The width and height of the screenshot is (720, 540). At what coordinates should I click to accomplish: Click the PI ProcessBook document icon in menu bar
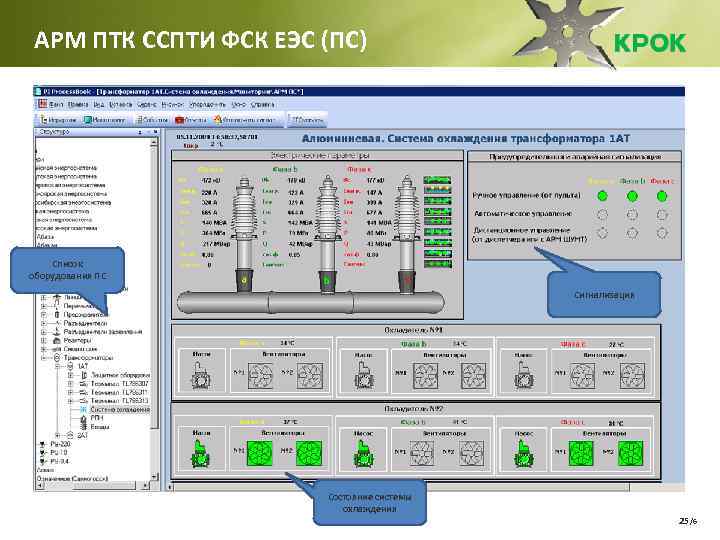coord(43,104)
